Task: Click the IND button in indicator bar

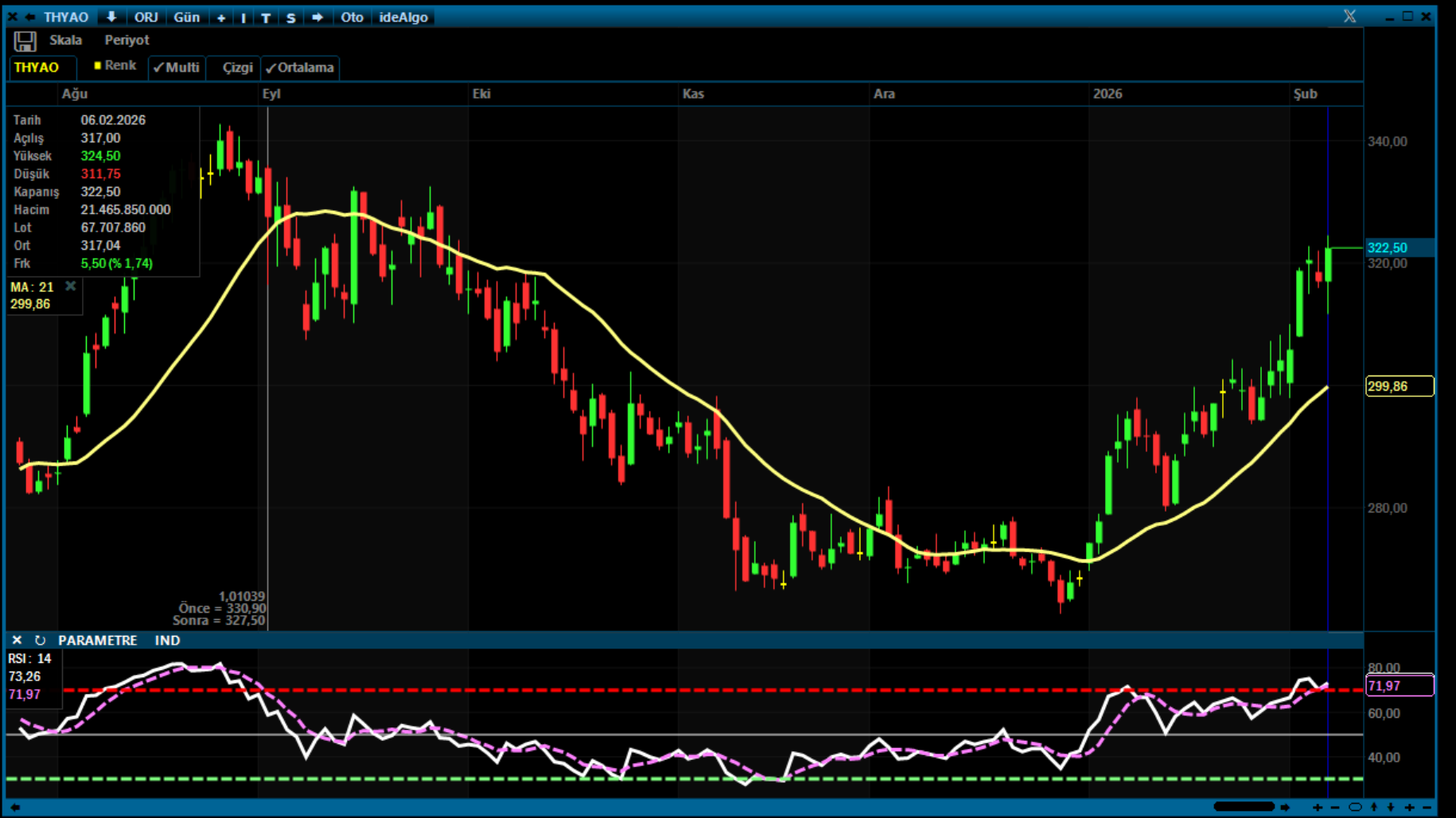Action: click(167, 641)
